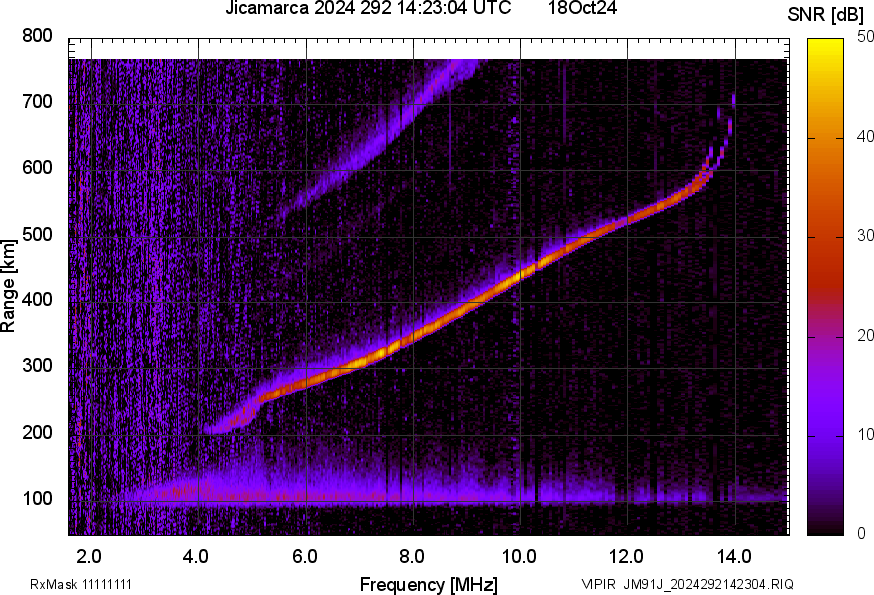Click the range tick label '200'
The width and height of the screenshot is (874, 595).
click(x=37, y=432)
